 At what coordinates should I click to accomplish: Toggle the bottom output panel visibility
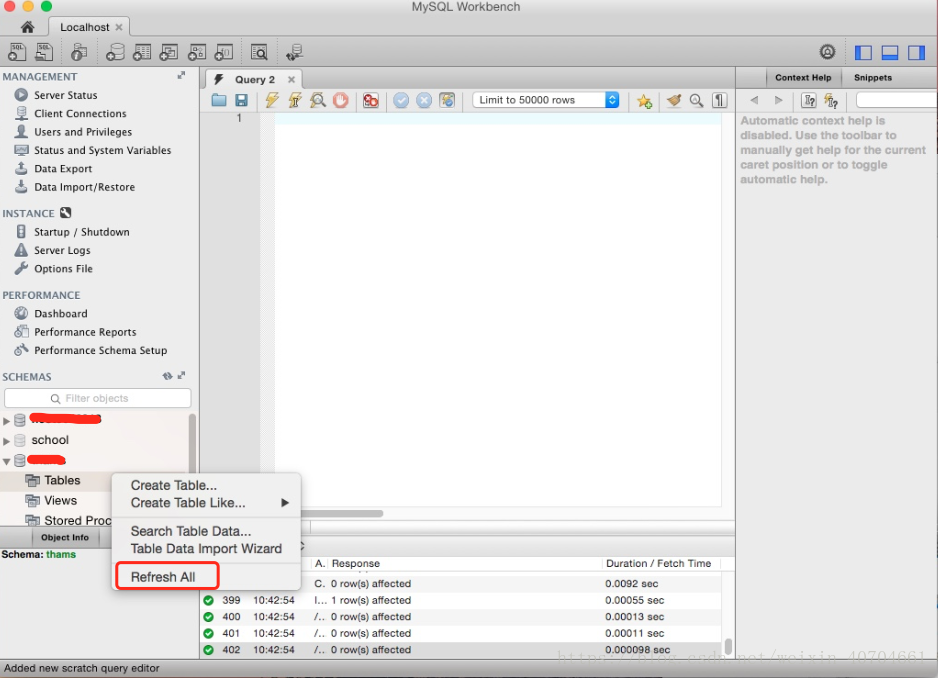(890, 53)
